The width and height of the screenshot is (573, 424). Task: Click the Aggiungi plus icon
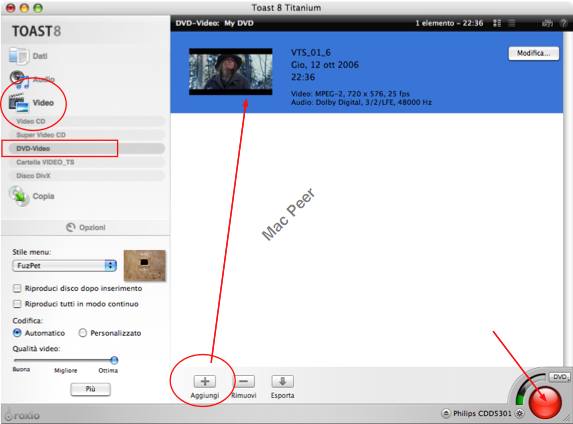[x=205, y=382]
